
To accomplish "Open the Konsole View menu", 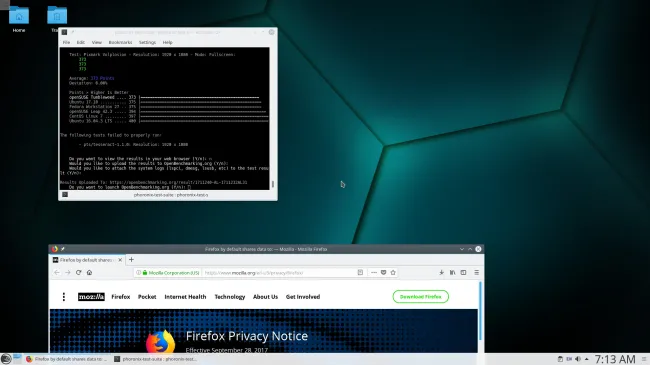I will pos(97,42).
